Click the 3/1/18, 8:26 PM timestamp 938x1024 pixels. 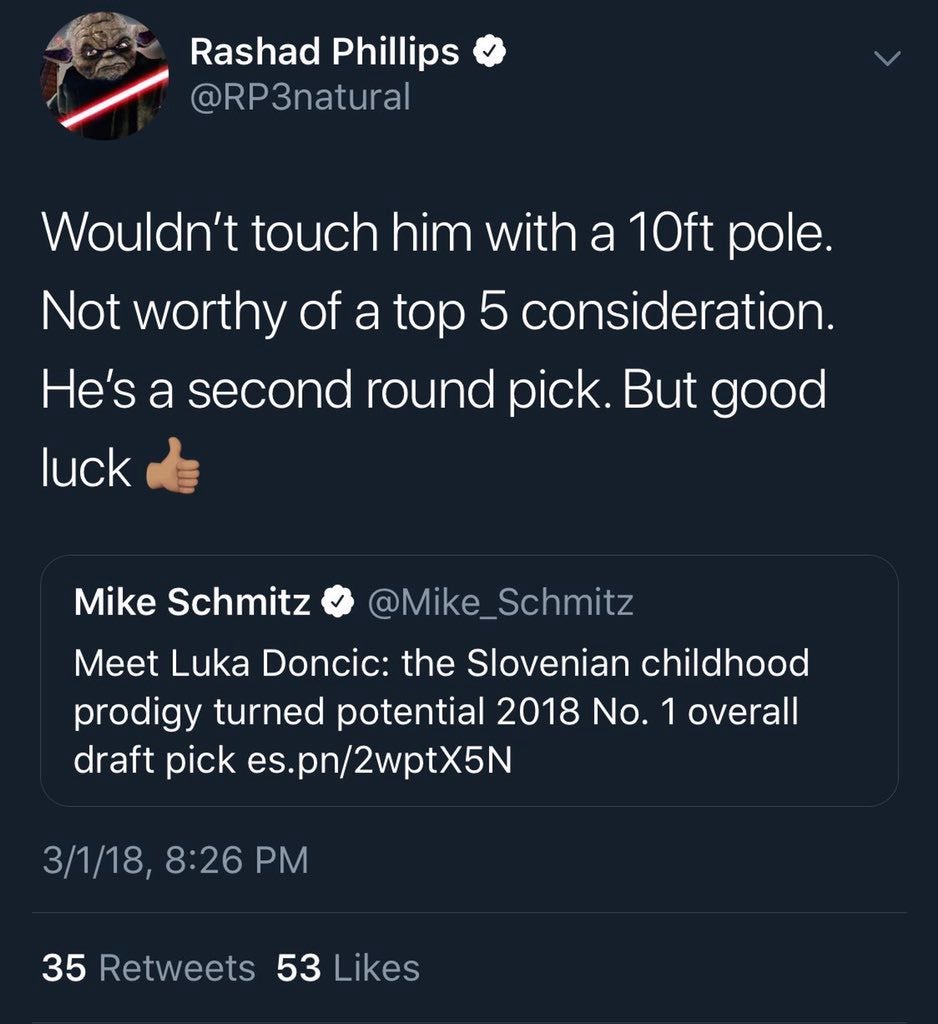coord(175,859)
